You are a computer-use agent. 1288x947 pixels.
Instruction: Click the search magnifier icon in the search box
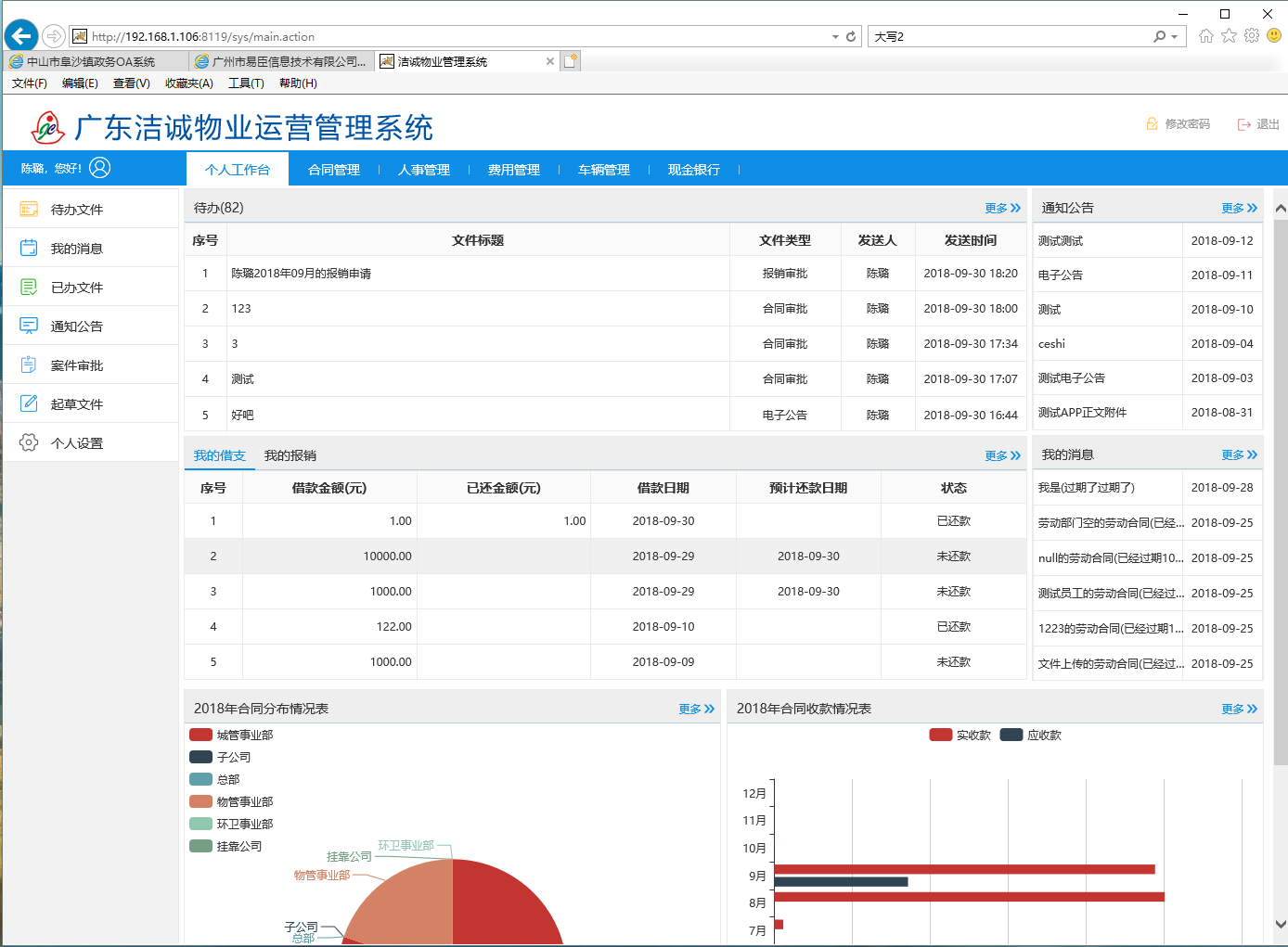pyautogui.click(x=1159, y=36)
